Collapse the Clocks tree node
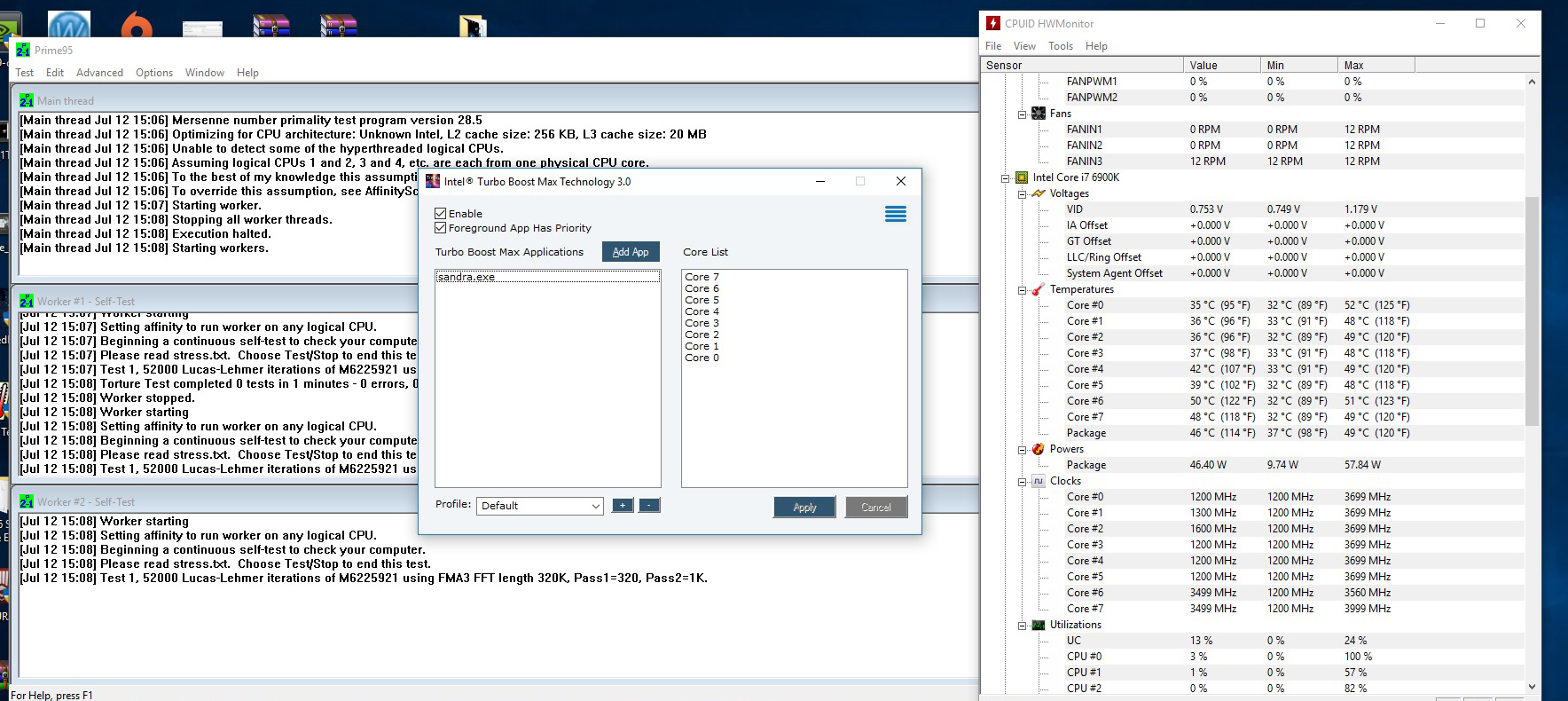The width and height of the screenshot is (1568, 701). (x=1022, y=482)
